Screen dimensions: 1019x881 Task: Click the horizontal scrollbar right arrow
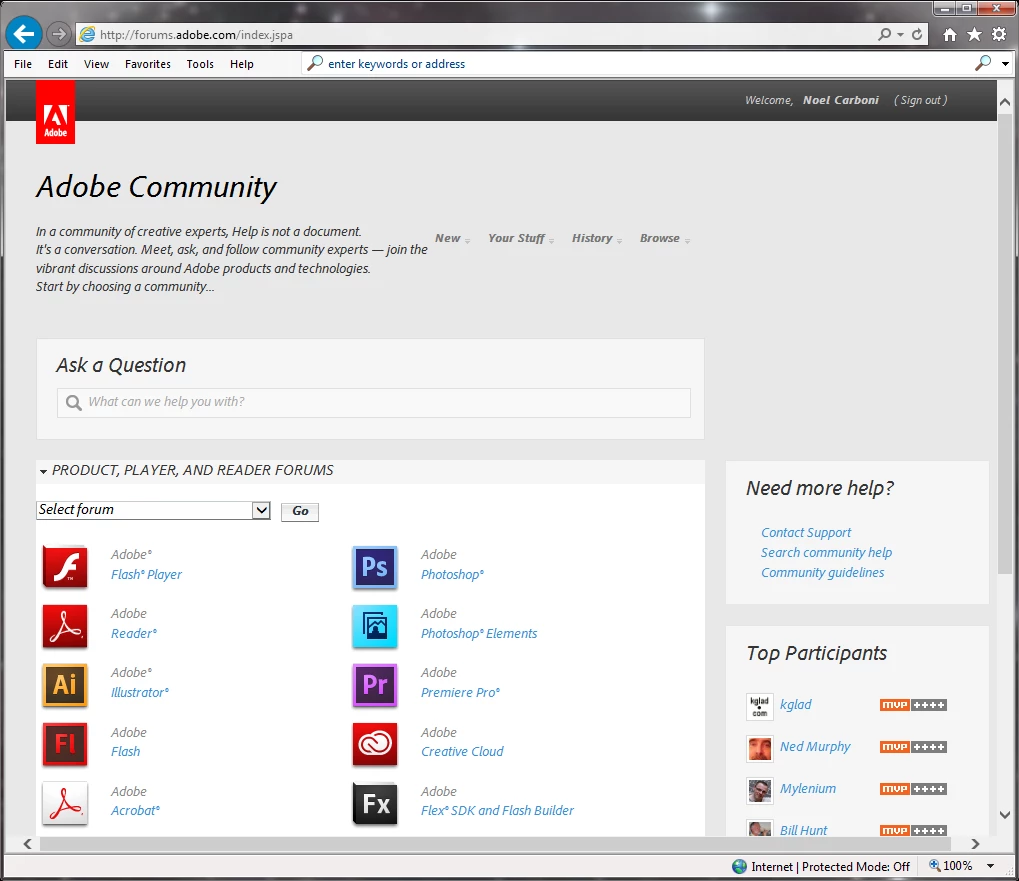tap(975, 844)
